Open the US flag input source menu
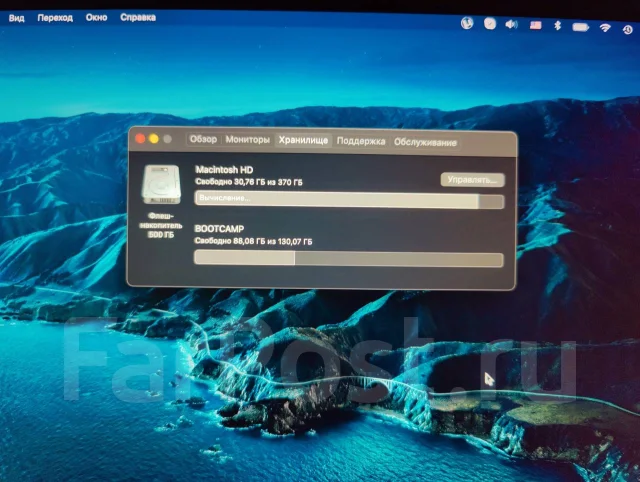The width and height of the screenshot is (640, 482). pyautogui.click(x=536, y=25)
